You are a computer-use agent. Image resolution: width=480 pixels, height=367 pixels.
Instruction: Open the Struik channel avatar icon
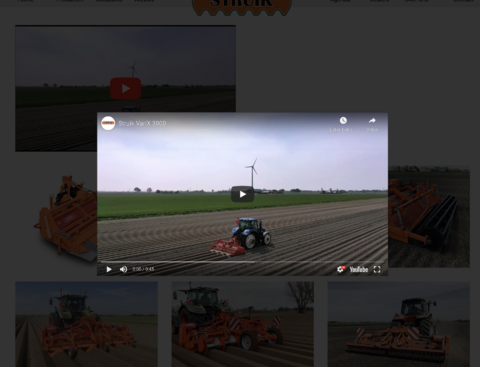tap(108, 123)
